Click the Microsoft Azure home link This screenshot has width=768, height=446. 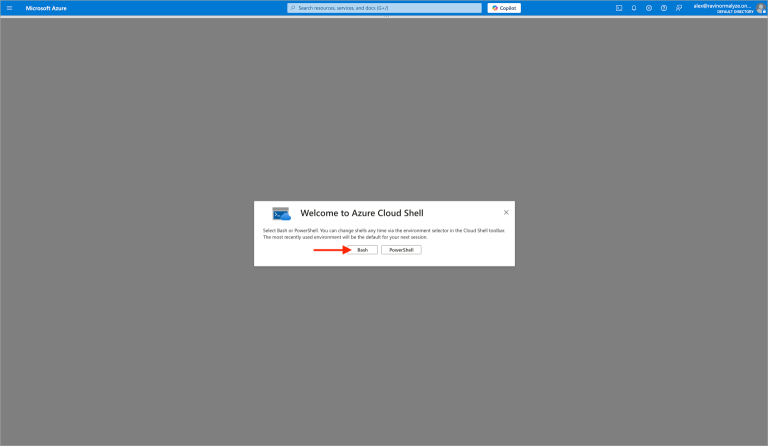(x=46, y=8)
